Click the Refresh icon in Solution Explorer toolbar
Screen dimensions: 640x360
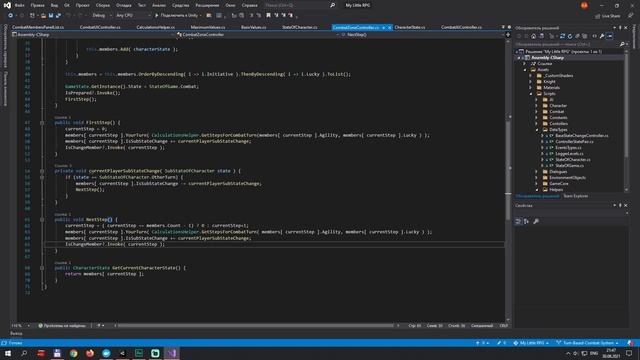click(x=570, y=36)
